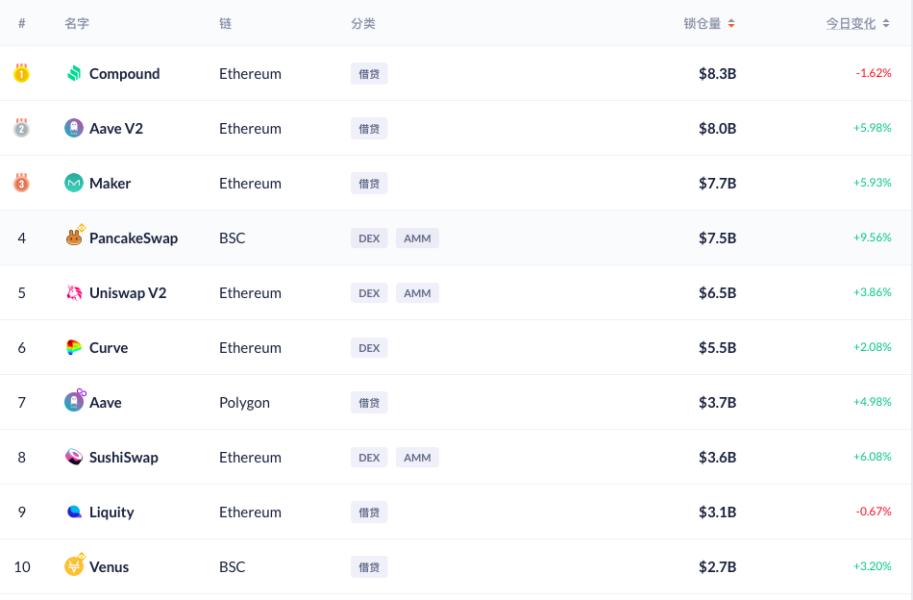Click the Liquity logo icon
913x600 pixels.
coord(74,512)
